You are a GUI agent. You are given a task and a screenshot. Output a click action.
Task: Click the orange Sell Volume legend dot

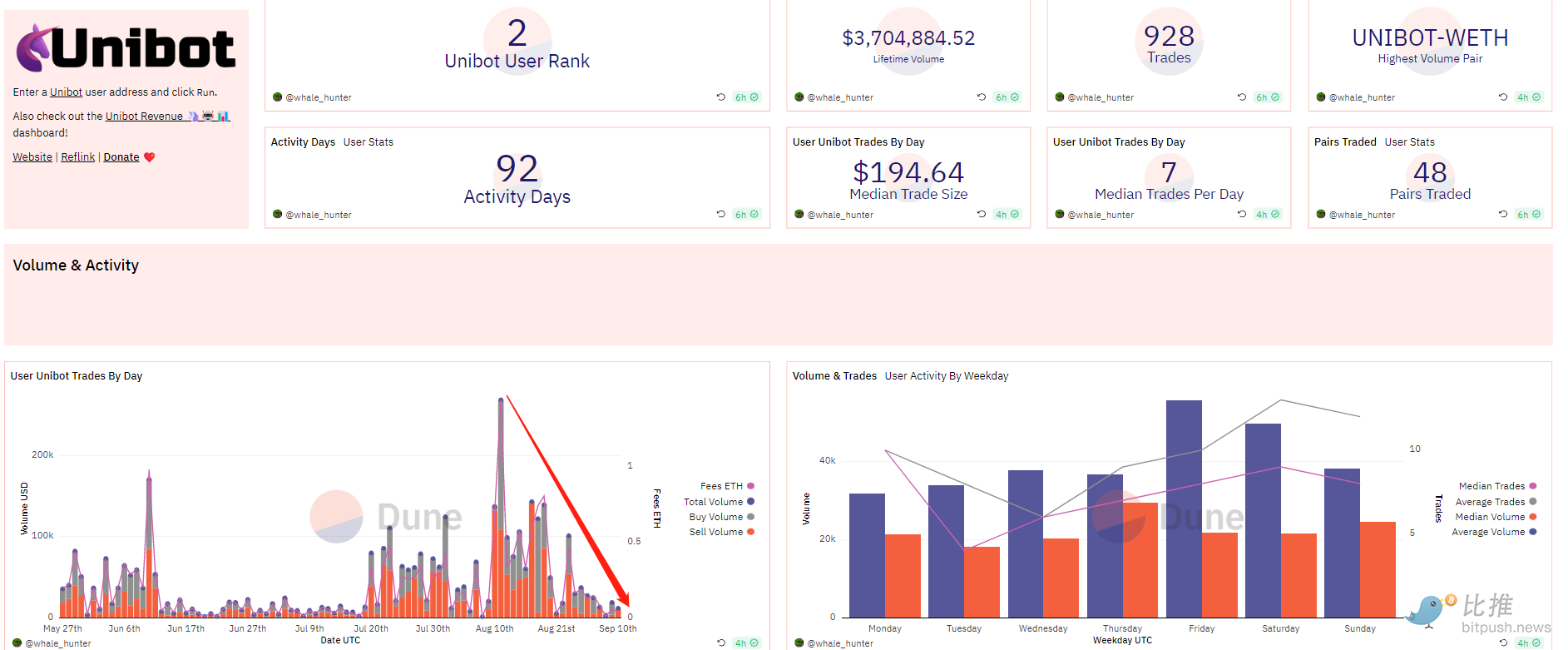pos(751,532)
